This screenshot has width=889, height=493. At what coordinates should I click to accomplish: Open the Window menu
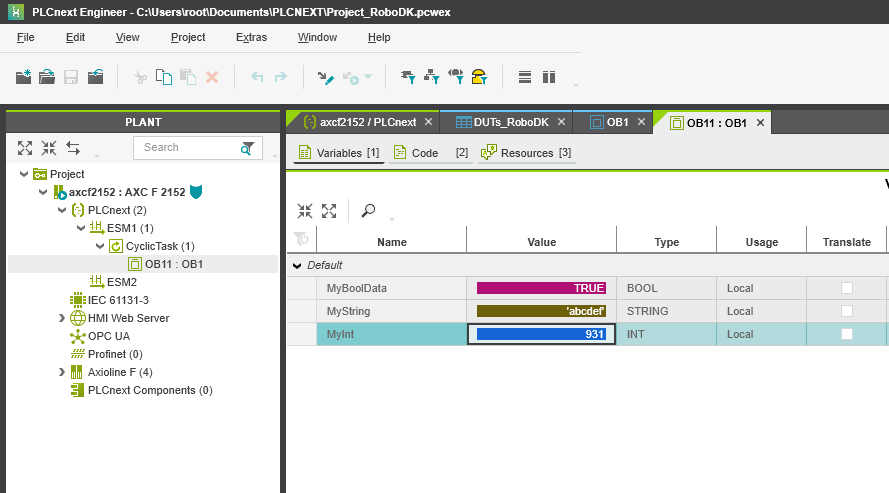pos(318,37)
